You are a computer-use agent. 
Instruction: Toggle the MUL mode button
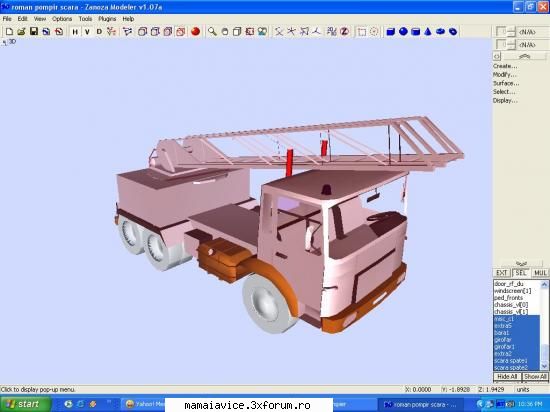[x=540, y=273]
